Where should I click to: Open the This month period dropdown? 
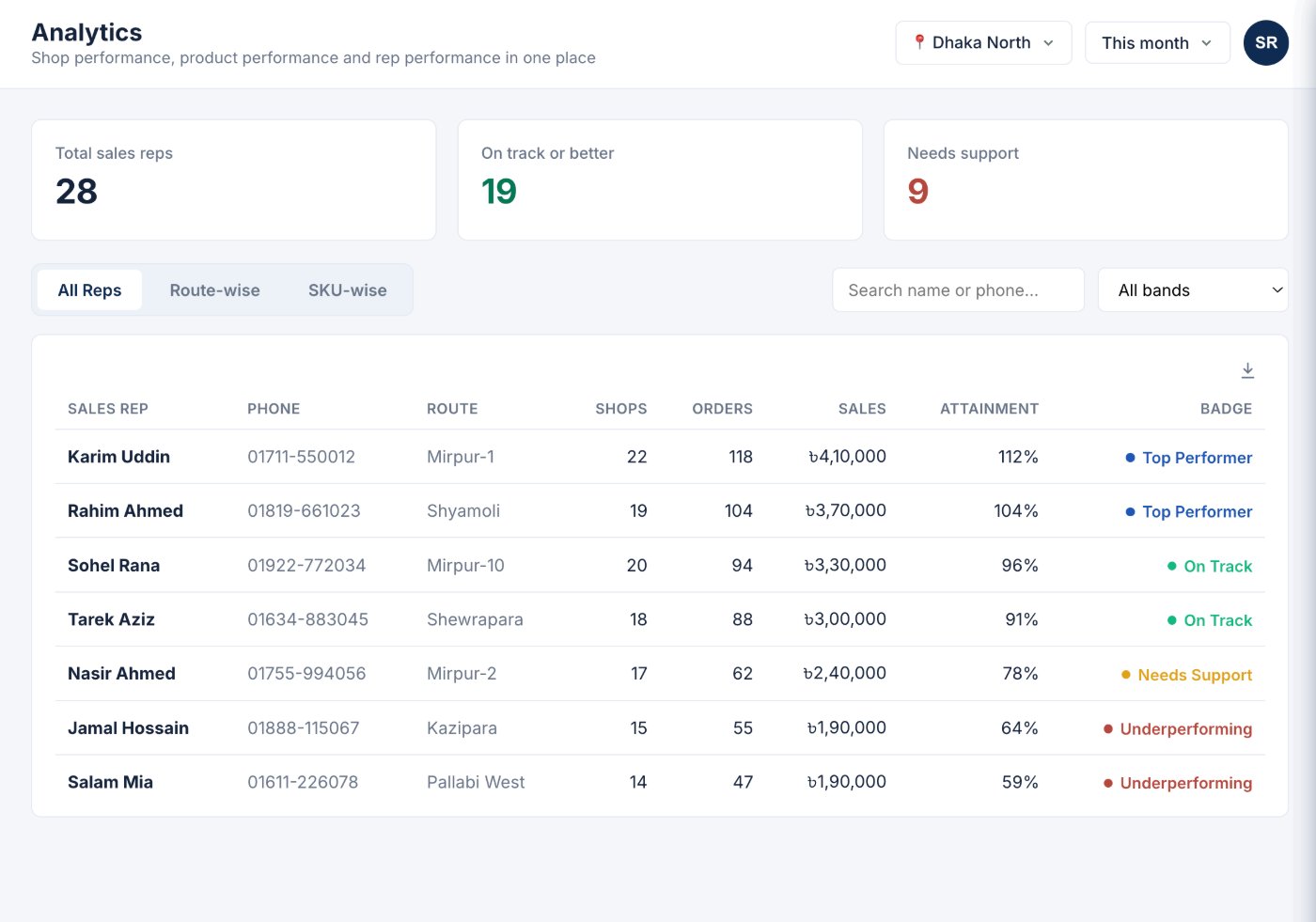pos(1157,43)
